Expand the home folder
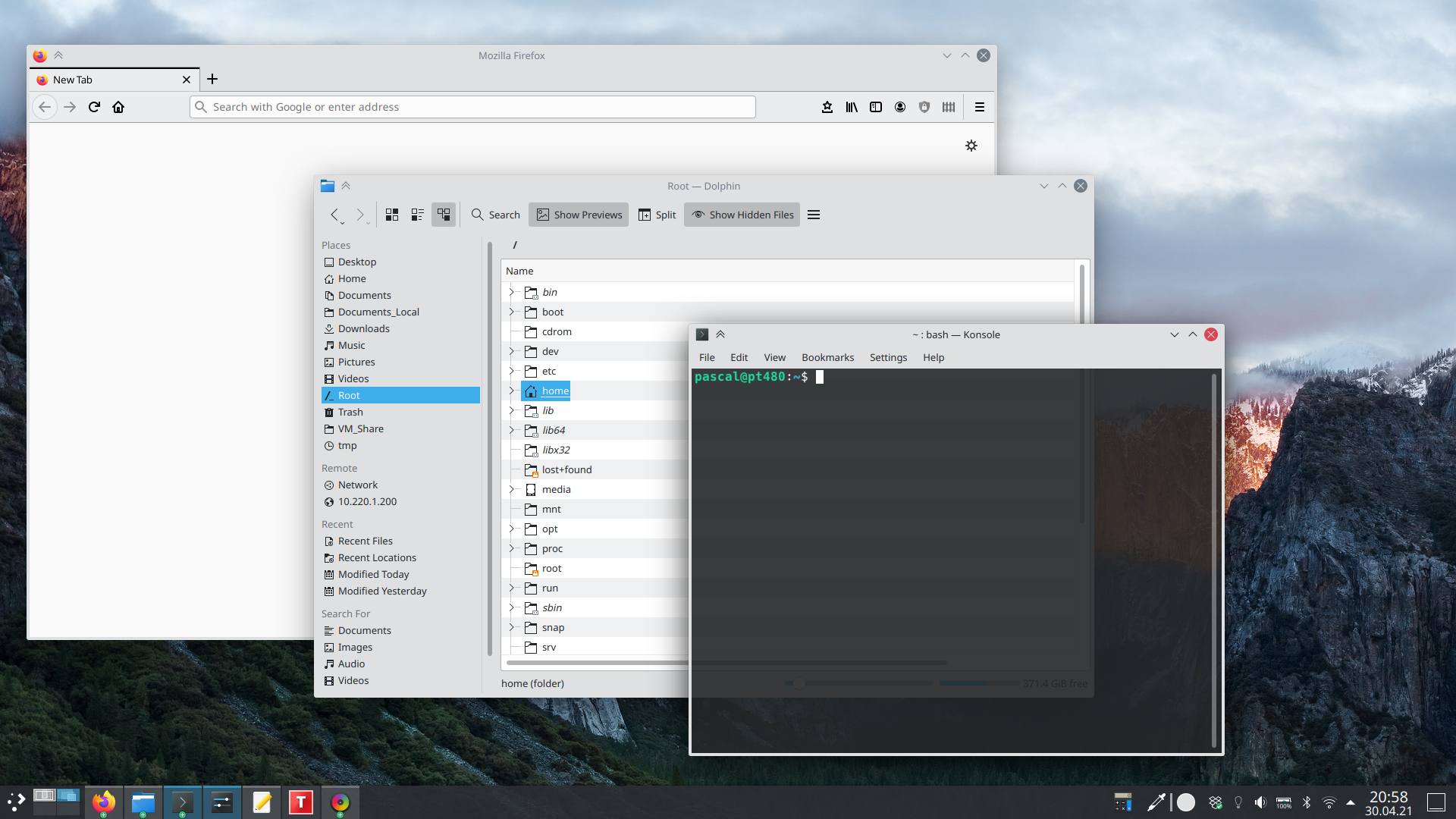This screenshot has width=1456, height=819. pos(512,391)
